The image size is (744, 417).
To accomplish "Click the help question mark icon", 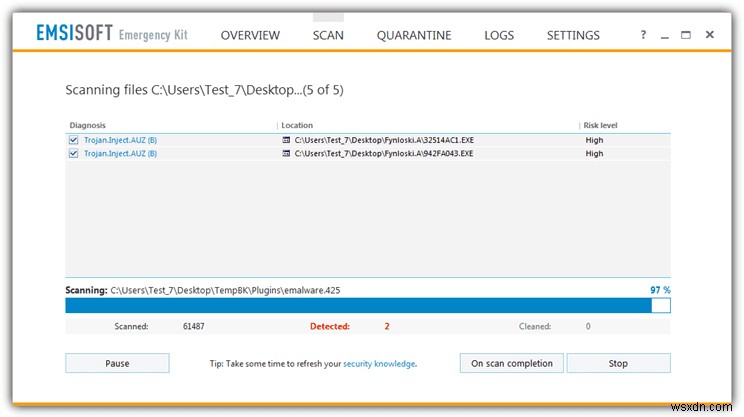I will tap(643, 35).
